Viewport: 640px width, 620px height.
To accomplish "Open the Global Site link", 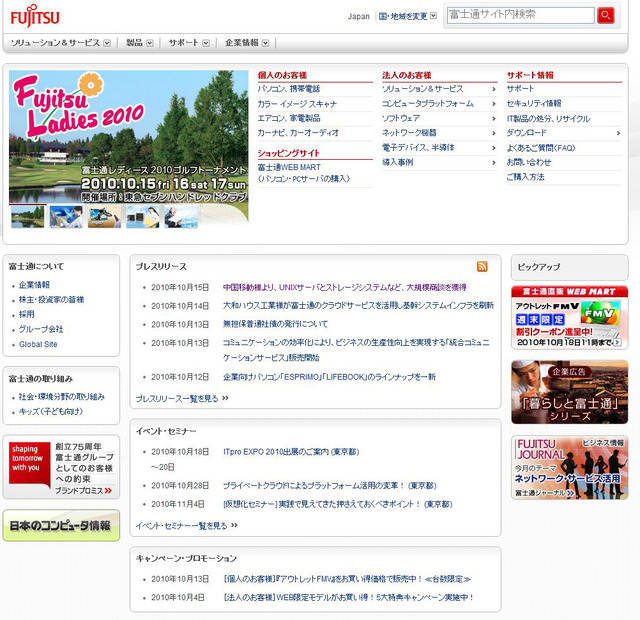I will click(x=38, y=344).
